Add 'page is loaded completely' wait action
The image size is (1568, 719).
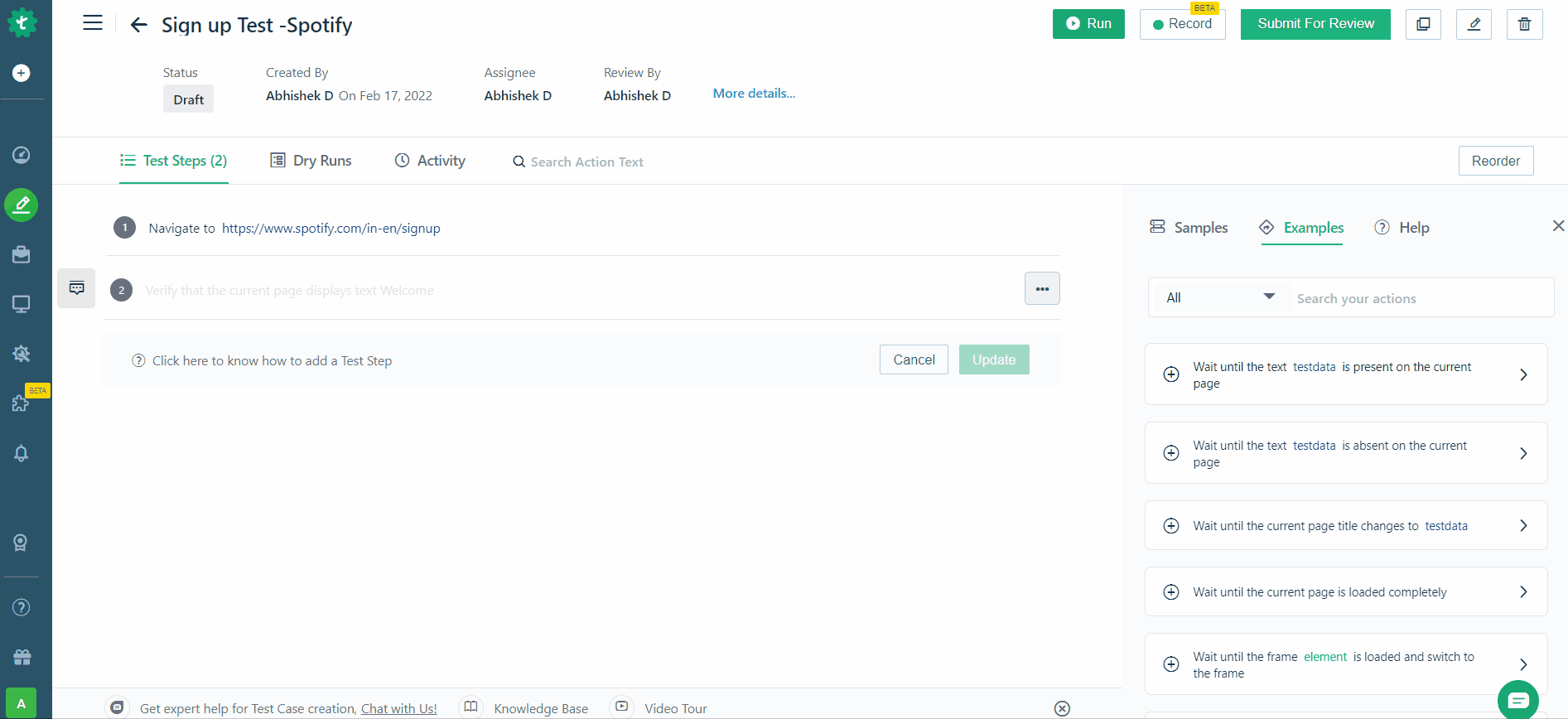[x=1171, y=591]
